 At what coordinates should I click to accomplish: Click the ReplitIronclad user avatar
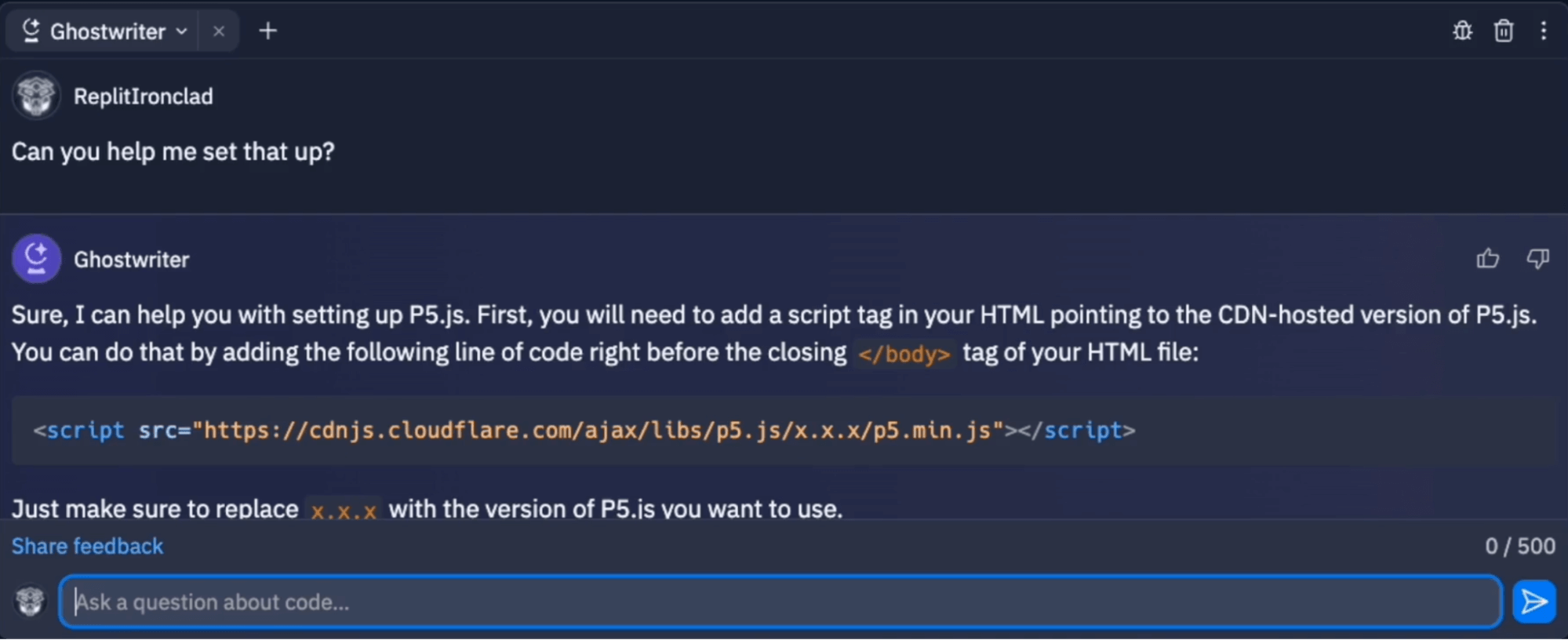(36, 96)
